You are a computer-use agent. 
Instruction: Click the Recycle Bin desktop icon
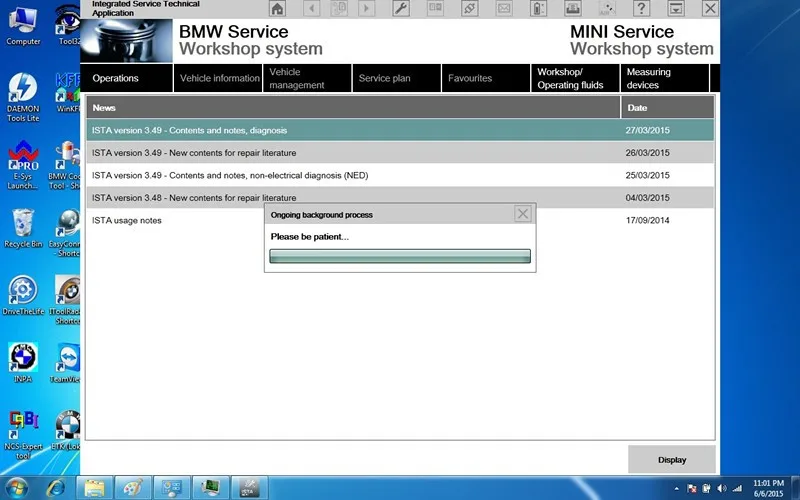[x=23, y=228]
